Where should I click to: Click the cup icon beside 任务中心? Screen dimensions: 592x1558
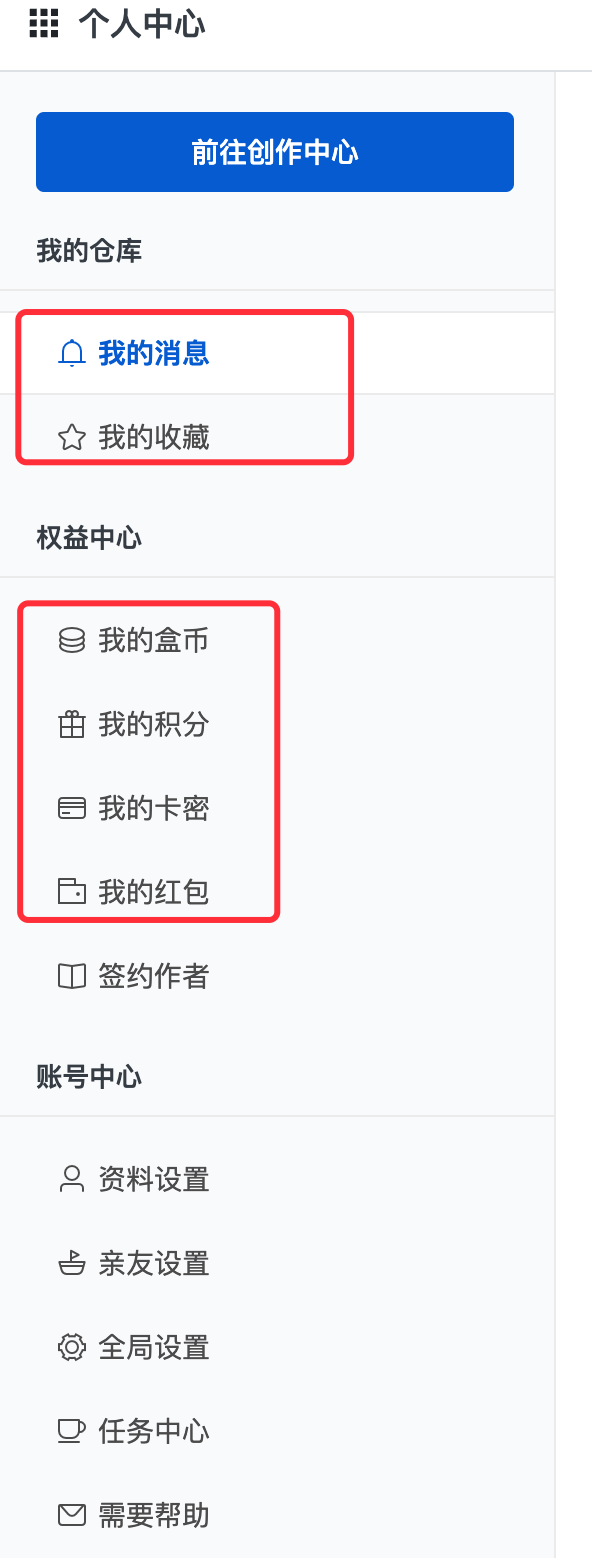pos(71,1432)
